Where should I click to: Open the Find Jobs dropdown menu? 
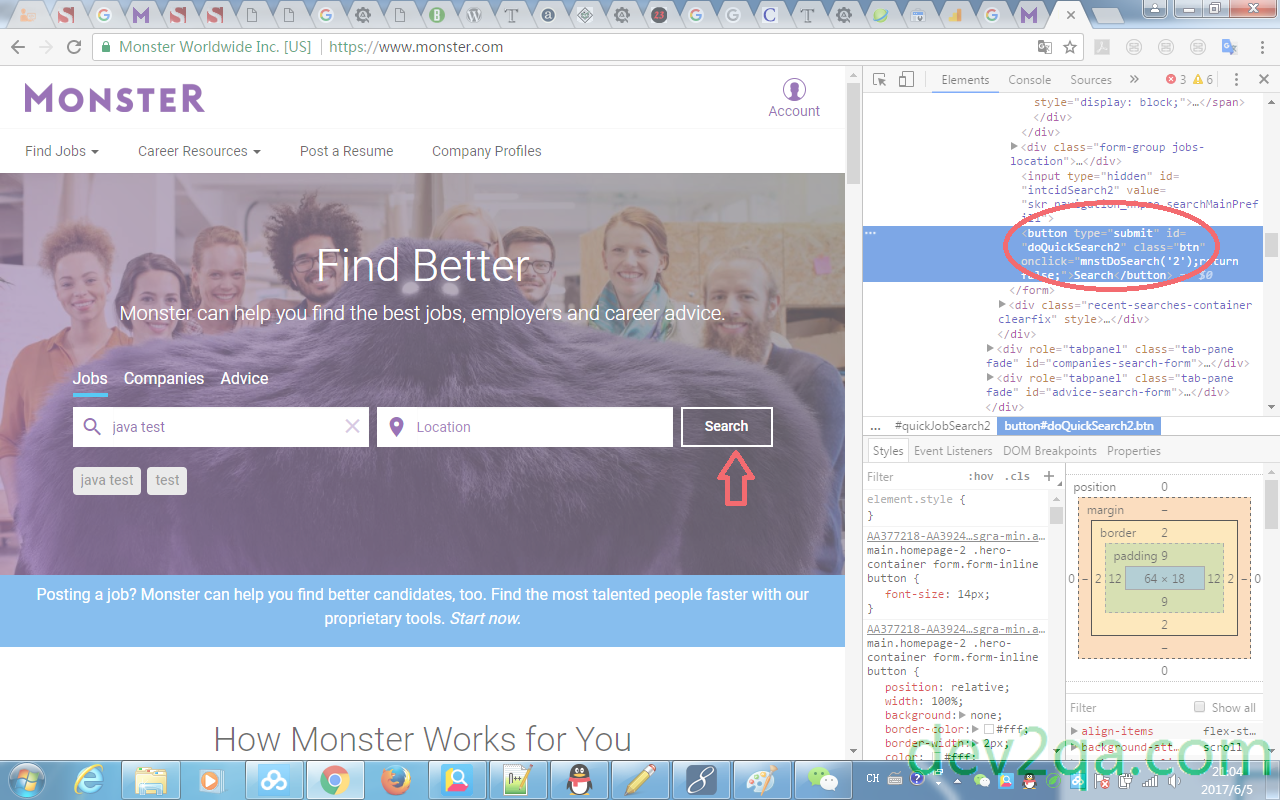pos(62,151)
